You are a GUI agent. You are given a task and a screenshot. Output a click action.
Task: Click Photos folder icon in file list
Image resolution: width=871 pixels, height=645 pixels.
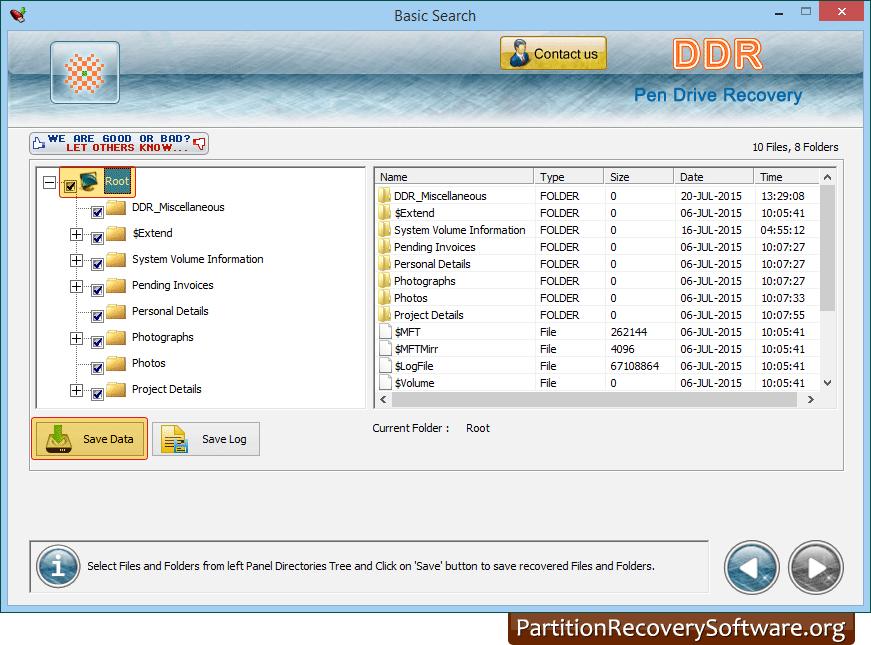click(384, 298)
